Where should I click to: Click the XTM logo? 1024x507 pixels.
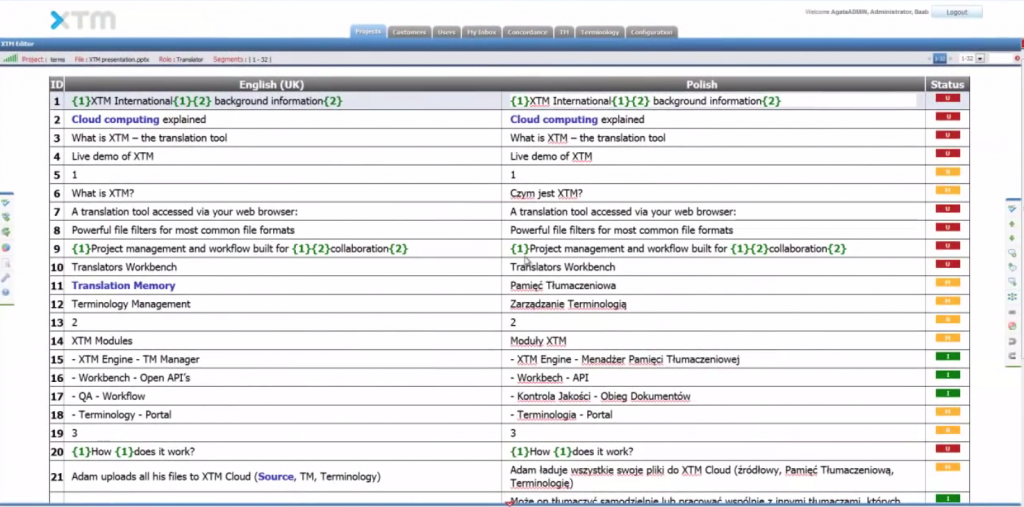click(x=82, y=20)
